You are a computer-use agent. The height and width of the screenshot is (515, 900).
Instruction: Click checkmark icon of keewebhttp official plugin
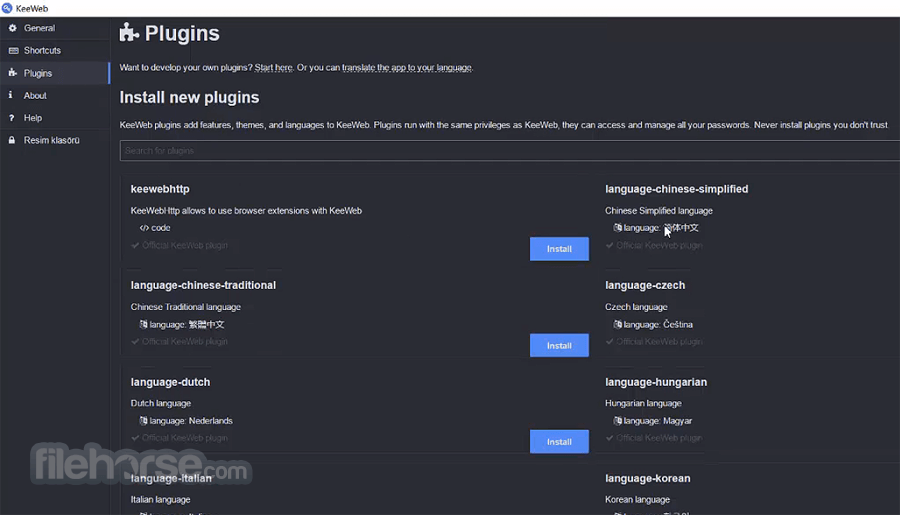click(x=135, y=245)
